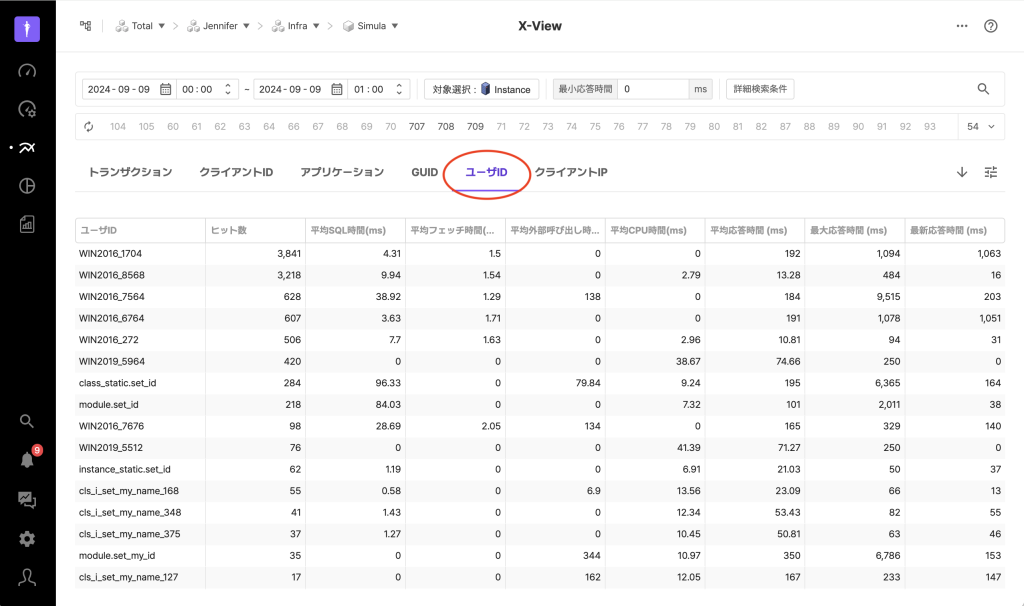
Task: Click the 最小応答時間 input field
Action: 652,89
